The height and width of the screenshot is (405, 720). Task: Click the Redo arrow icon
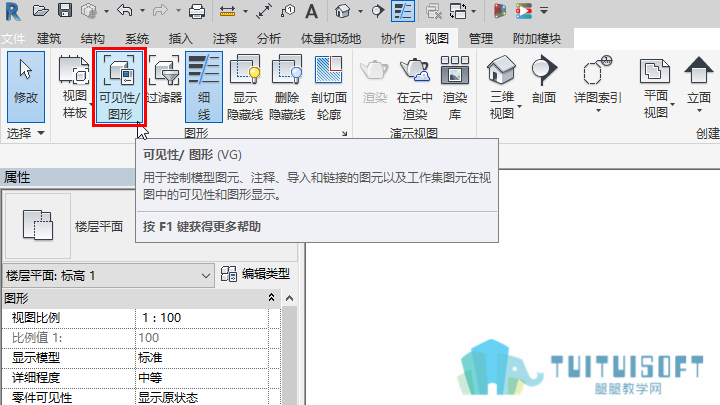tap(160, 11)
